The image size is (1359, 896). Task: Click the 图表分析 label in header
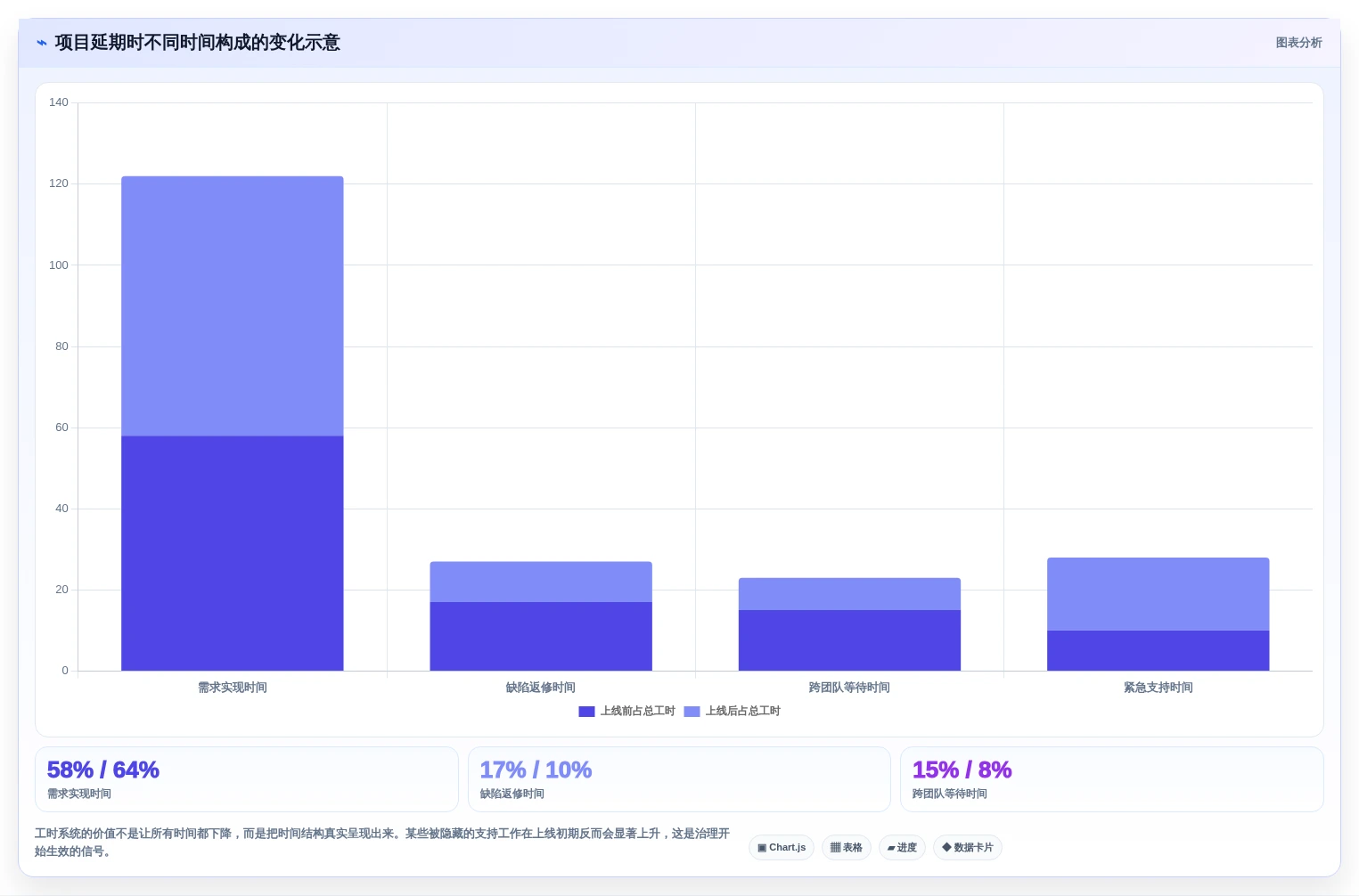(x=1298, y=43)
